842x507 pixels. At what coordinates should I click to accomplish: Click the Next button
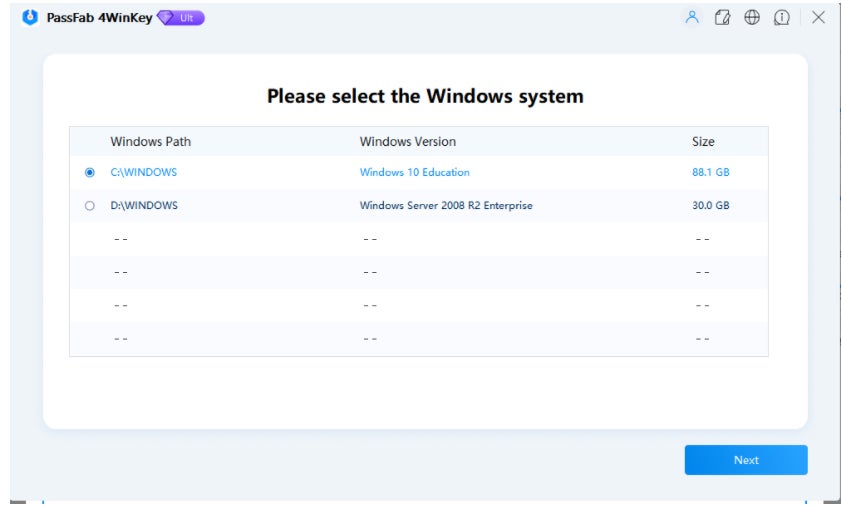click(746, 460)
